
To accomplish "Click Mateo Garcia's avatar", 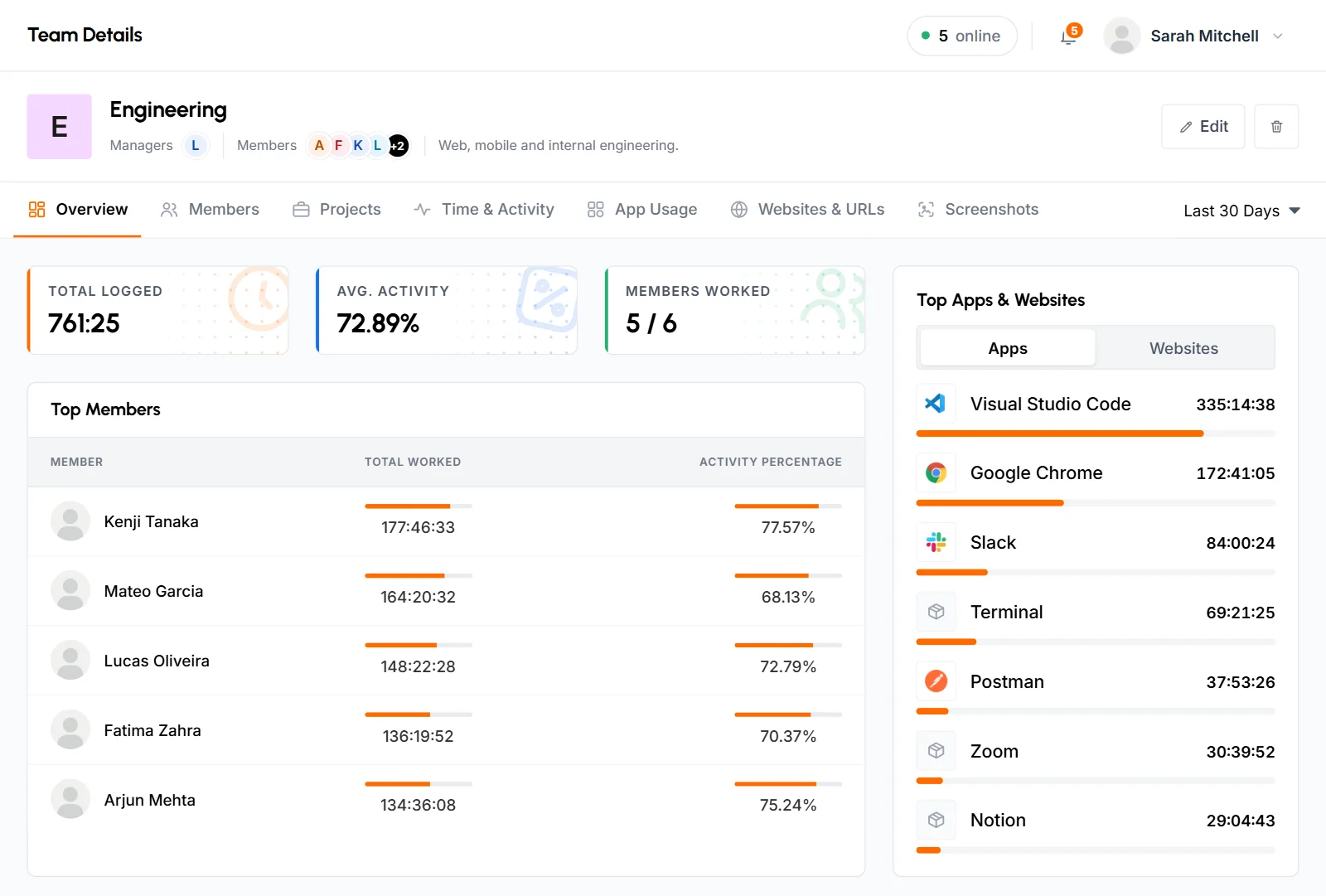I will pyautogui.click(x=70, y=591).
